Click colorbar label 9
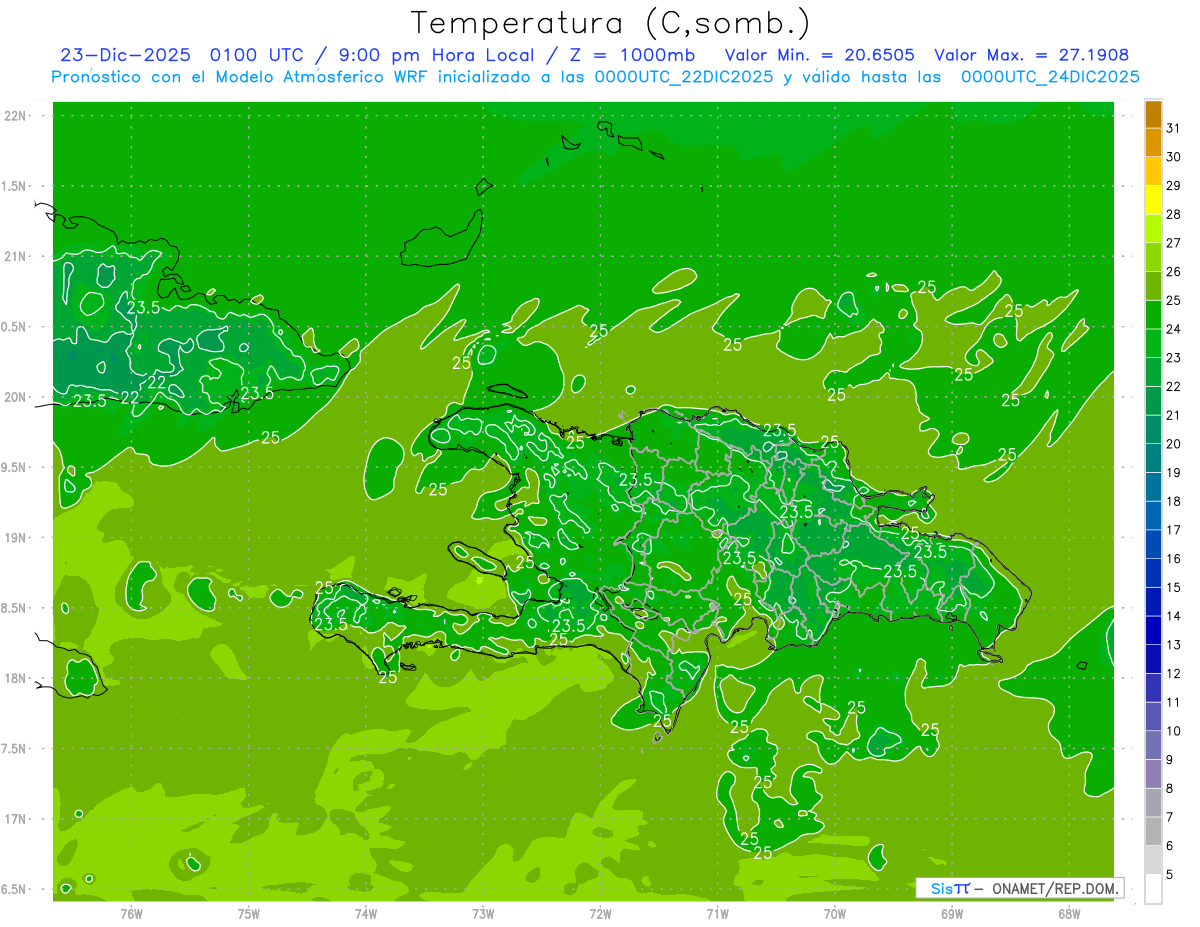 click(1169, 760)
